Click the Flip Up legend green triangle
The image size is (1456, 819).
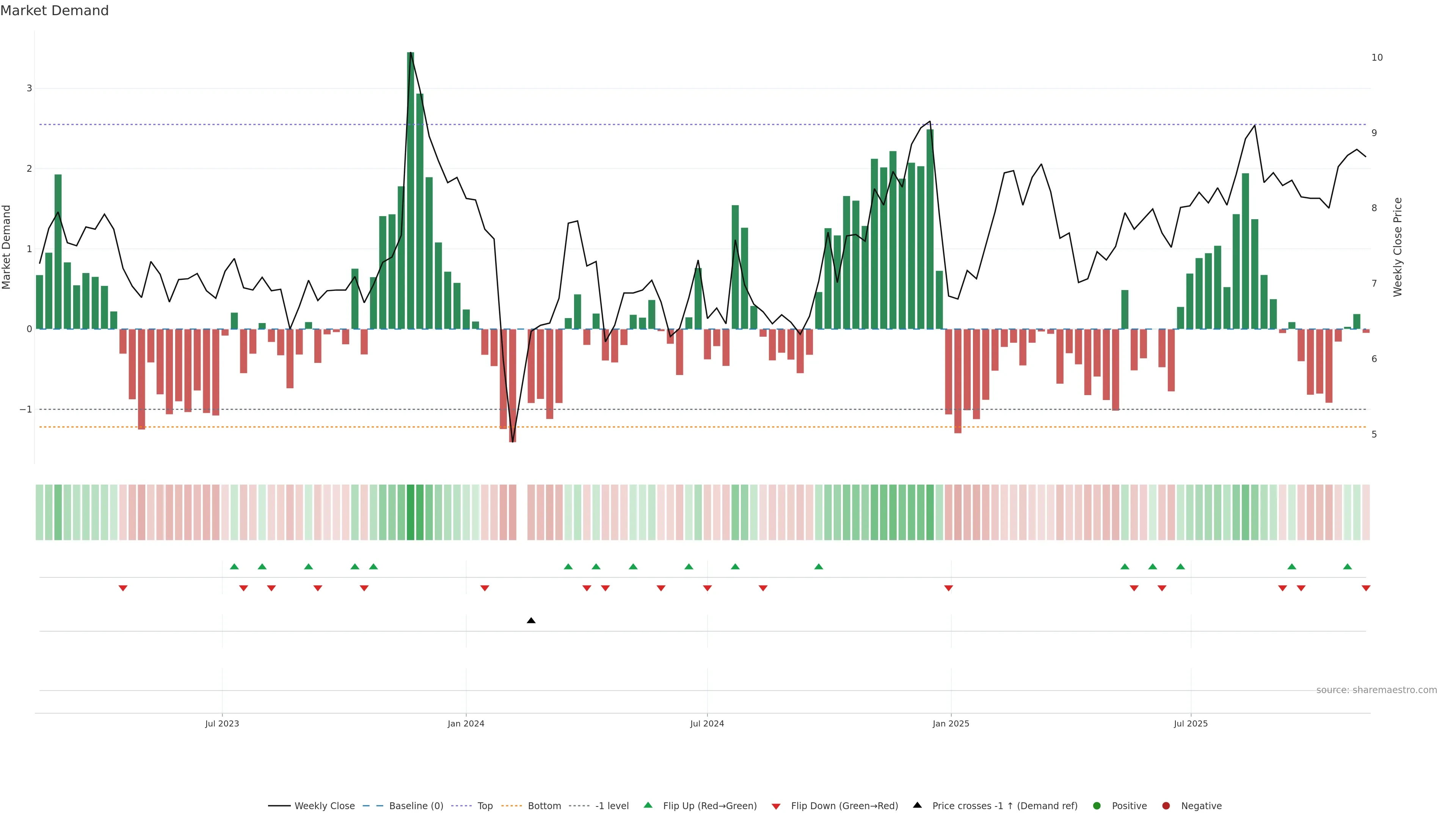(x=648, y=805)
